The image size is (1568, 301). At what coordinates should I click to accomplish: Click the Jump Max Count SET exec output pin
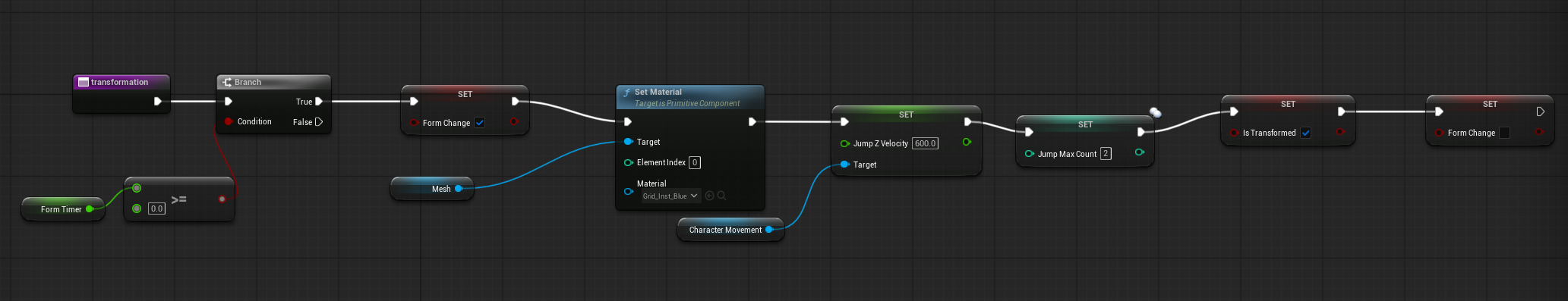pyautogui.click(x=1141, y=132)
